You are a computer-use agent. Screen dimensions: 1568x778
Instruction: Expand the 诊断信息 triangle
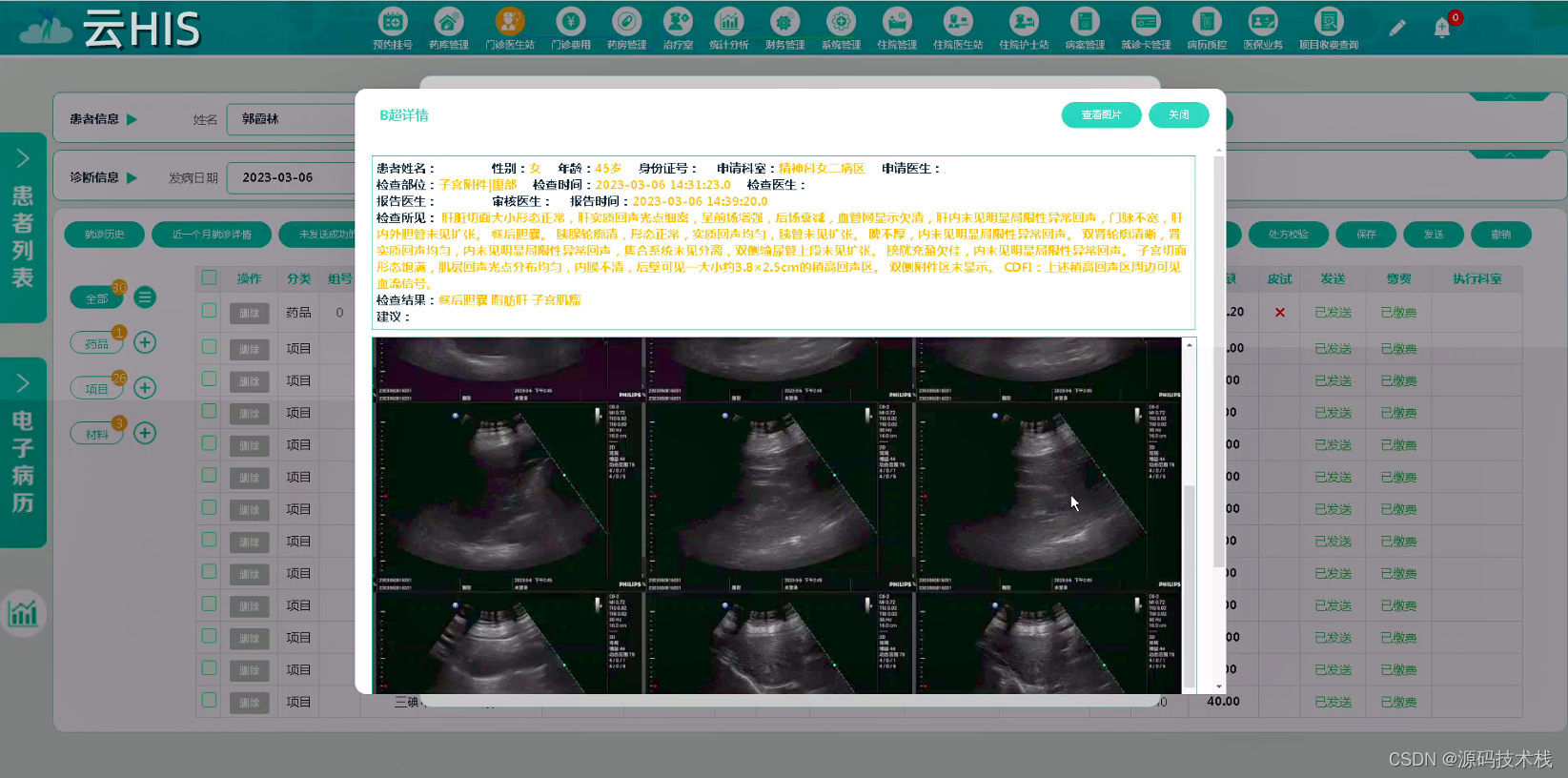[132, 177]
